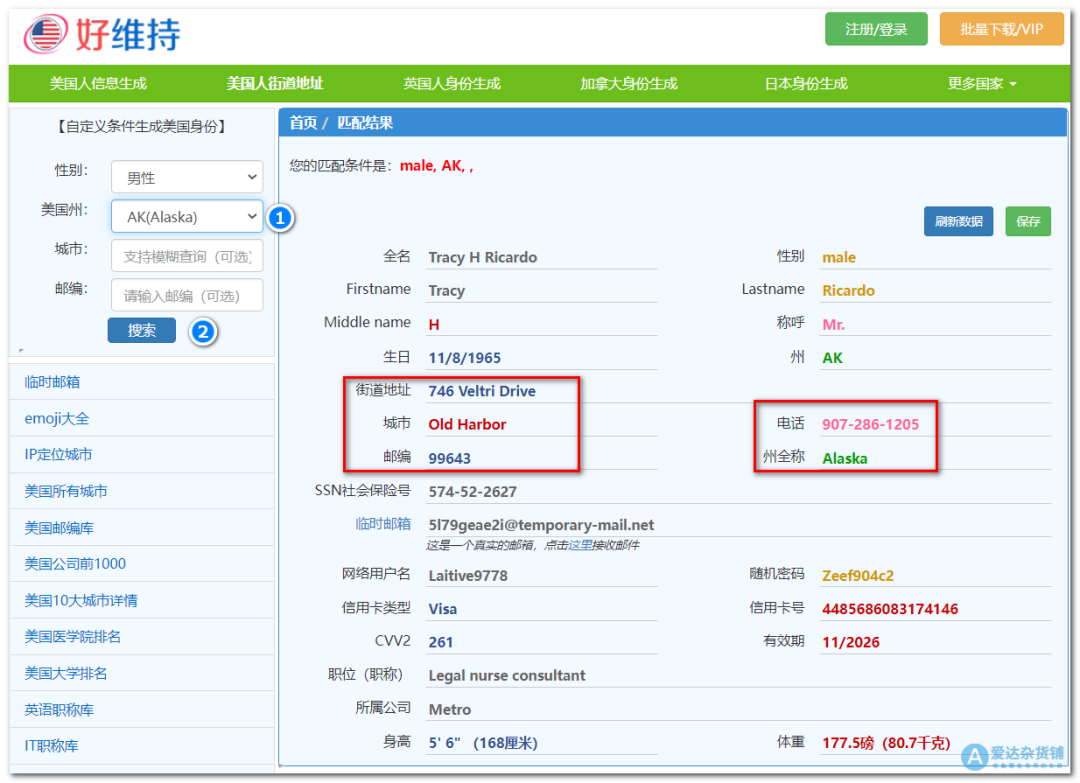Image resolution: width=1080 pixels, height=783 pixels.
Task: Select weight value 177.5磅
Action: click(848, 743)
